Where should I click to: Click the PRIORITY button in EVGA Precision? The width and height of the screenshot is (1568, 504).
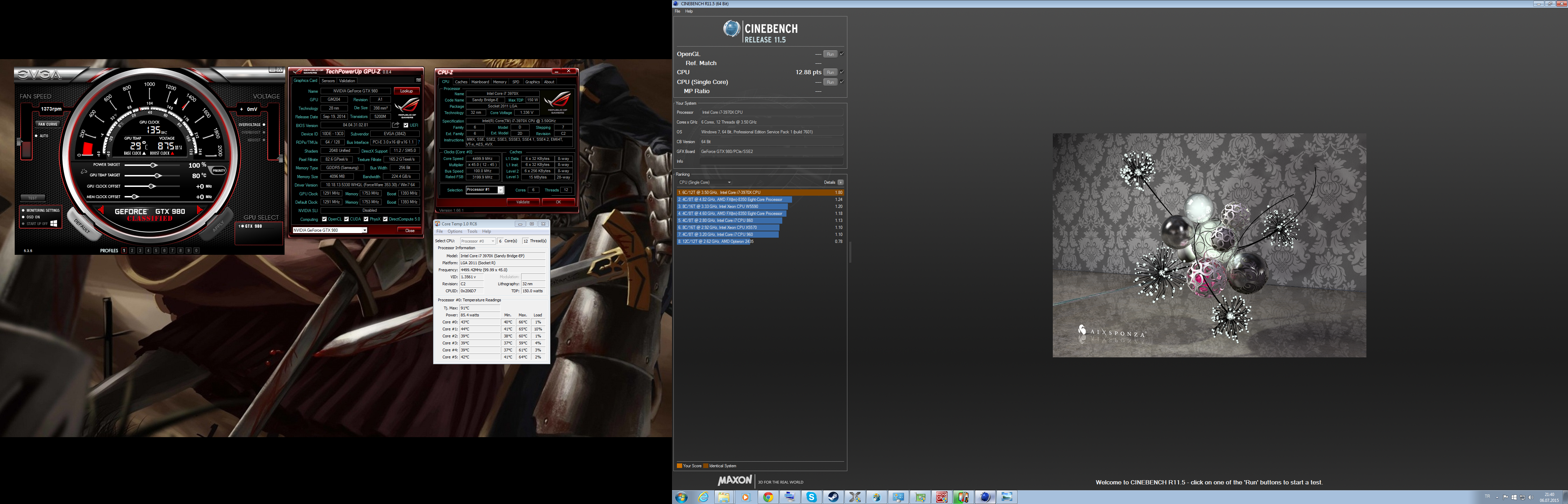tap(219, 171)
